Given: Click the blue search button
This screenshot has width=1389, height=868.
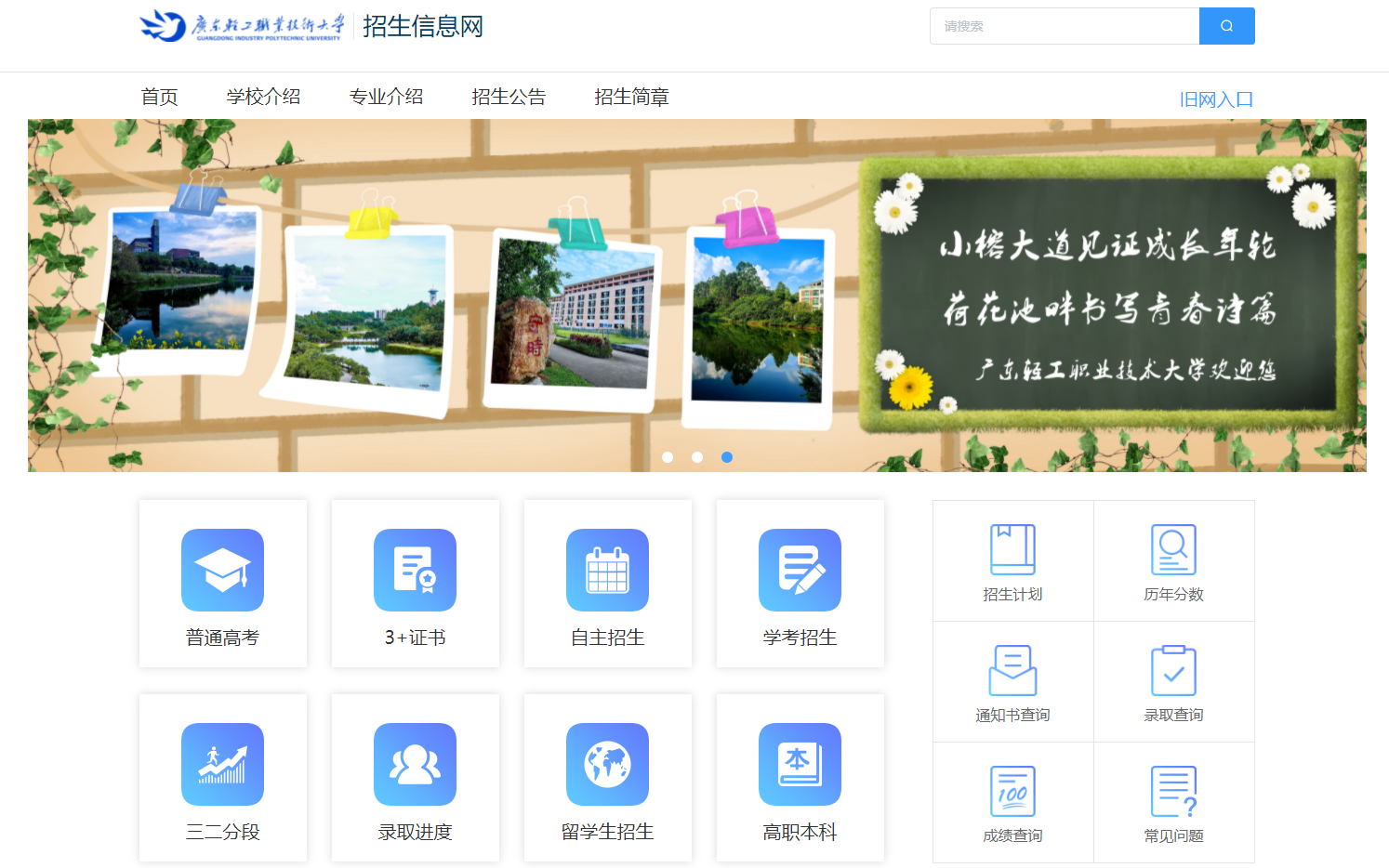Looking at the screenshot, I should (x=1226, y=25).
